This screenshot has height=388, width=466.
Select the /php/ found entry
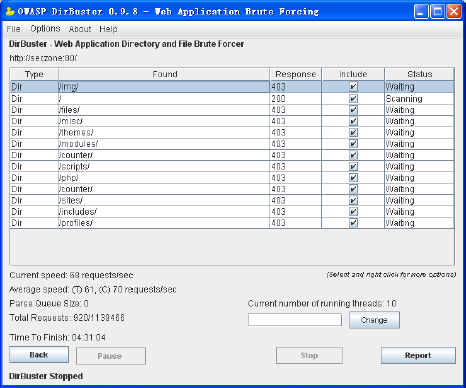[164, 178]
